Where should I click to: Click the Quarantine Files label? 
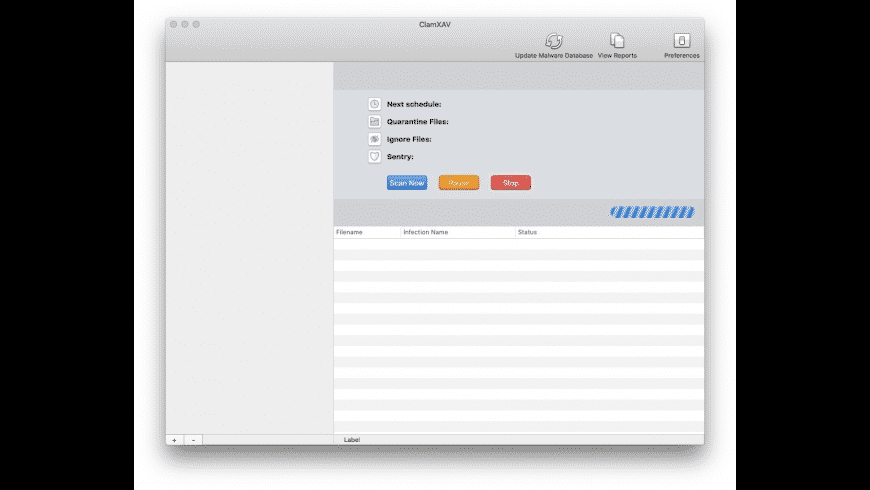tap(418, 122)
